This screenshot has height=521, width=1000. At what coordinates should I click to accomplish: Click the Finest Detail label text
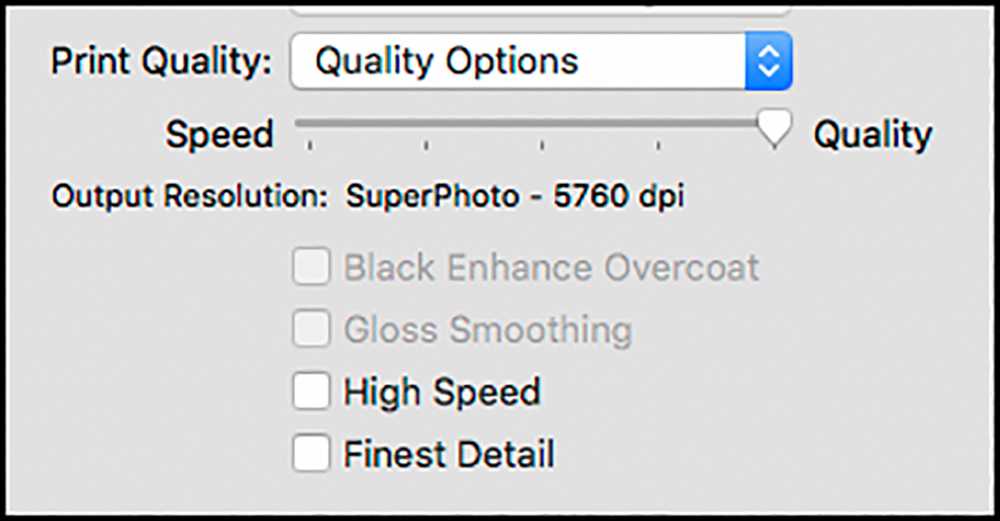[449, 453]
